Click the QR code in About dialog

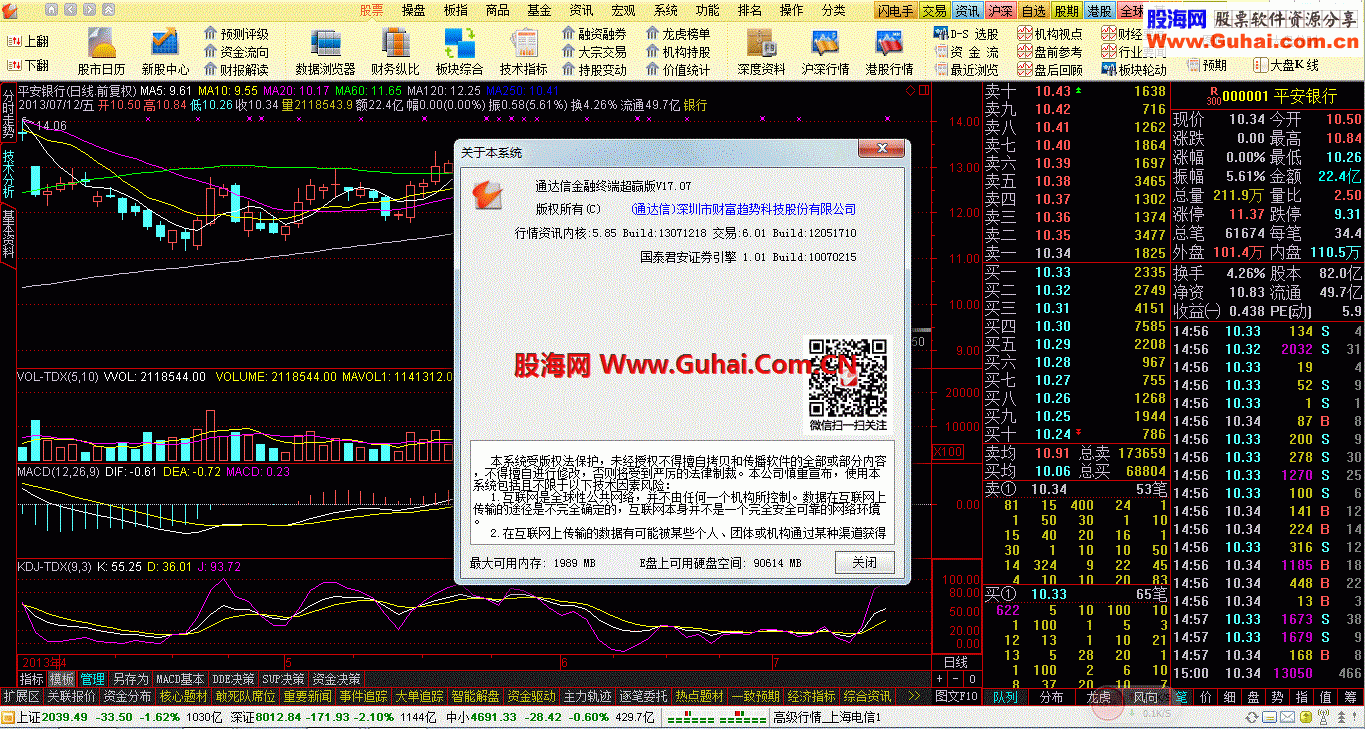[847, 377]
